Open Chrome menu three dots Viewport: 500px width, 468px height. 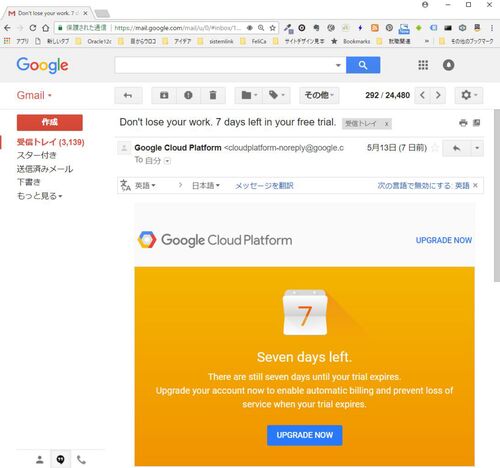click(x=492, y=28)
